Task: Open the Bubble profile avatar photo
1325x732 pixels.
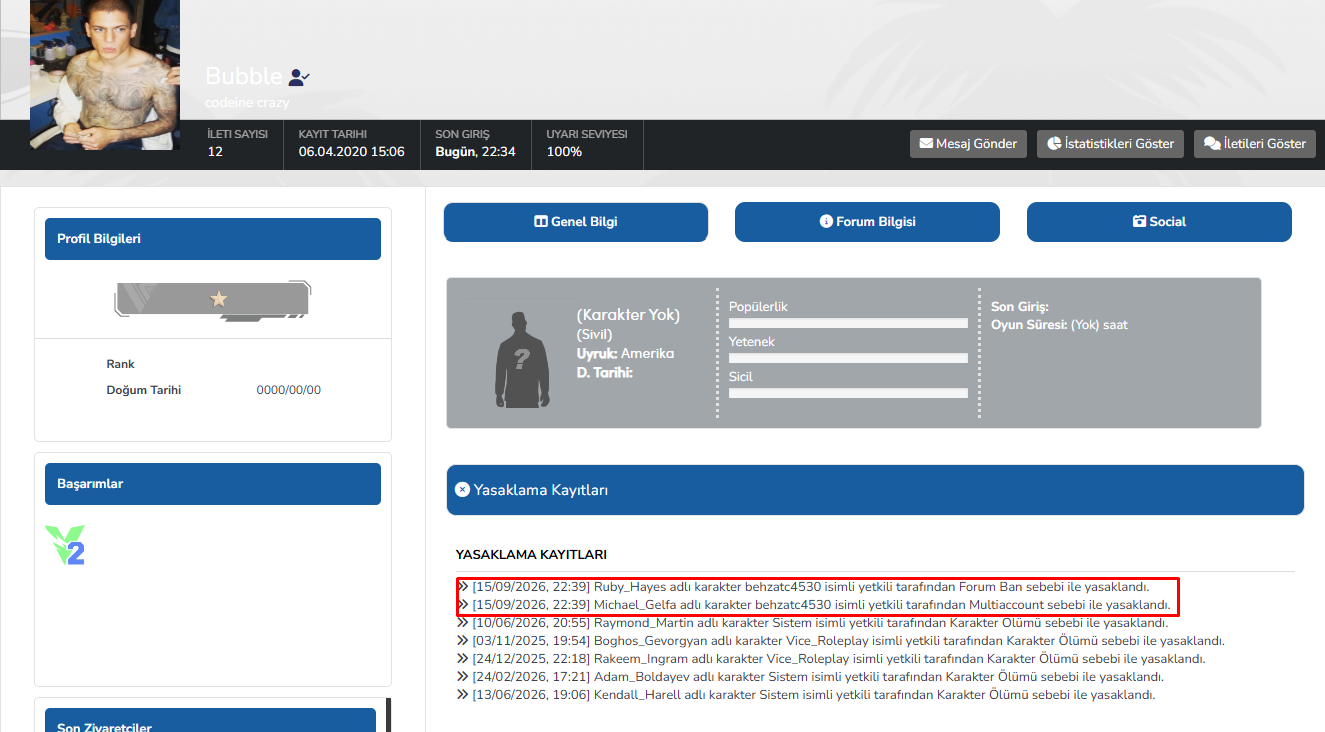Action: [x=105, y=73]
